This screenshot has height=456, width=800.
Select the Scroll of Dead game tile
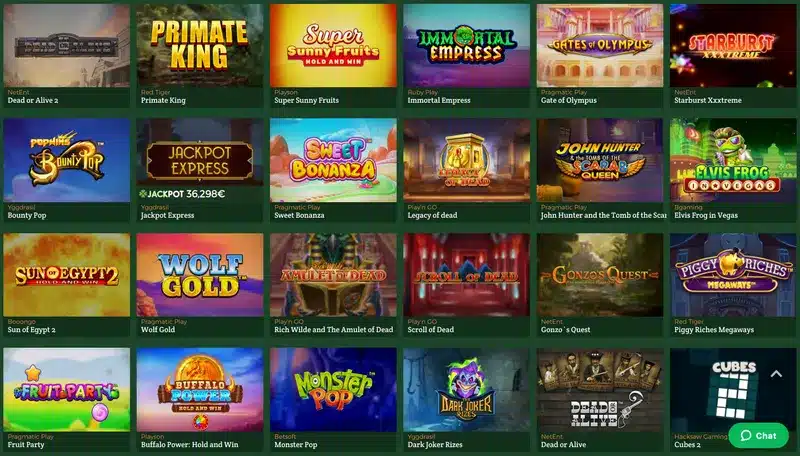point(466,275)
